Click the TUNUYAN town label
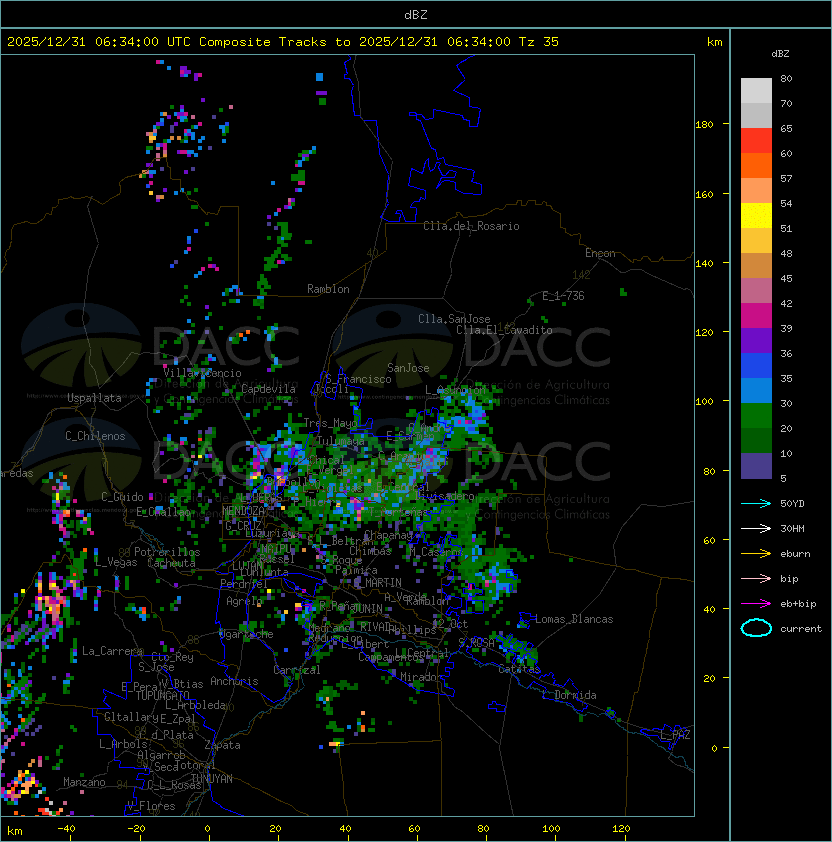The height and width of the screenshot is (842, 832). [x=212, y=779]
